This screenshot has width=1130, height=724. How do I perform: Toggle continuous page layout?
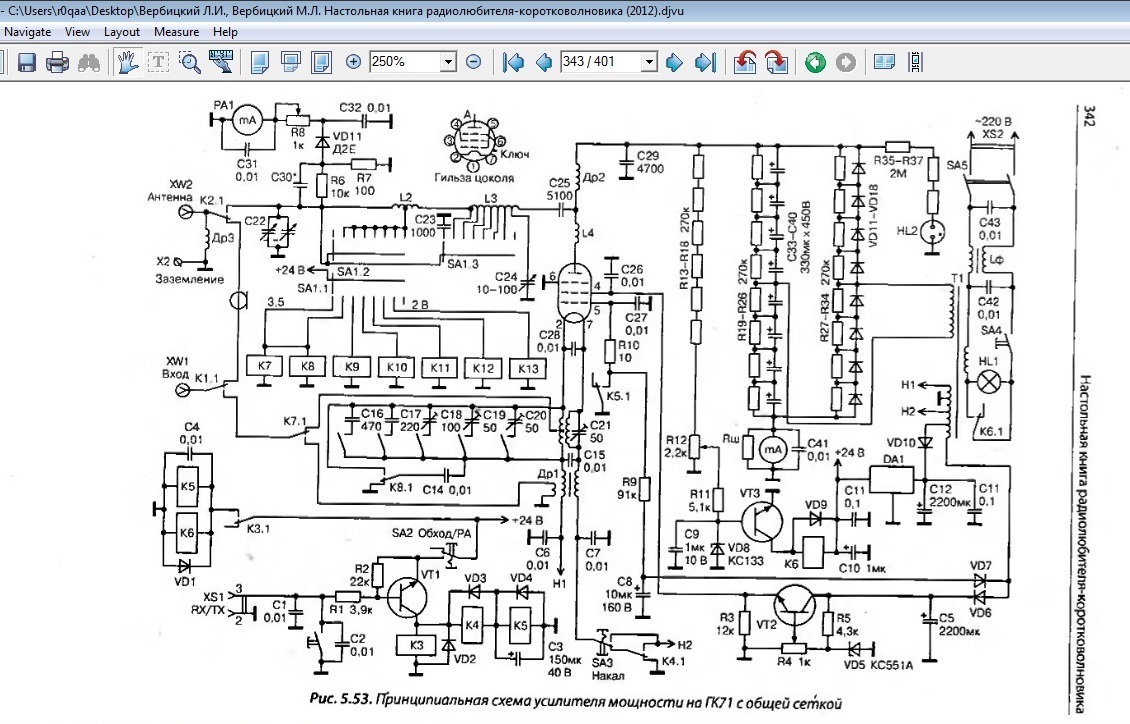pos(915,62)
